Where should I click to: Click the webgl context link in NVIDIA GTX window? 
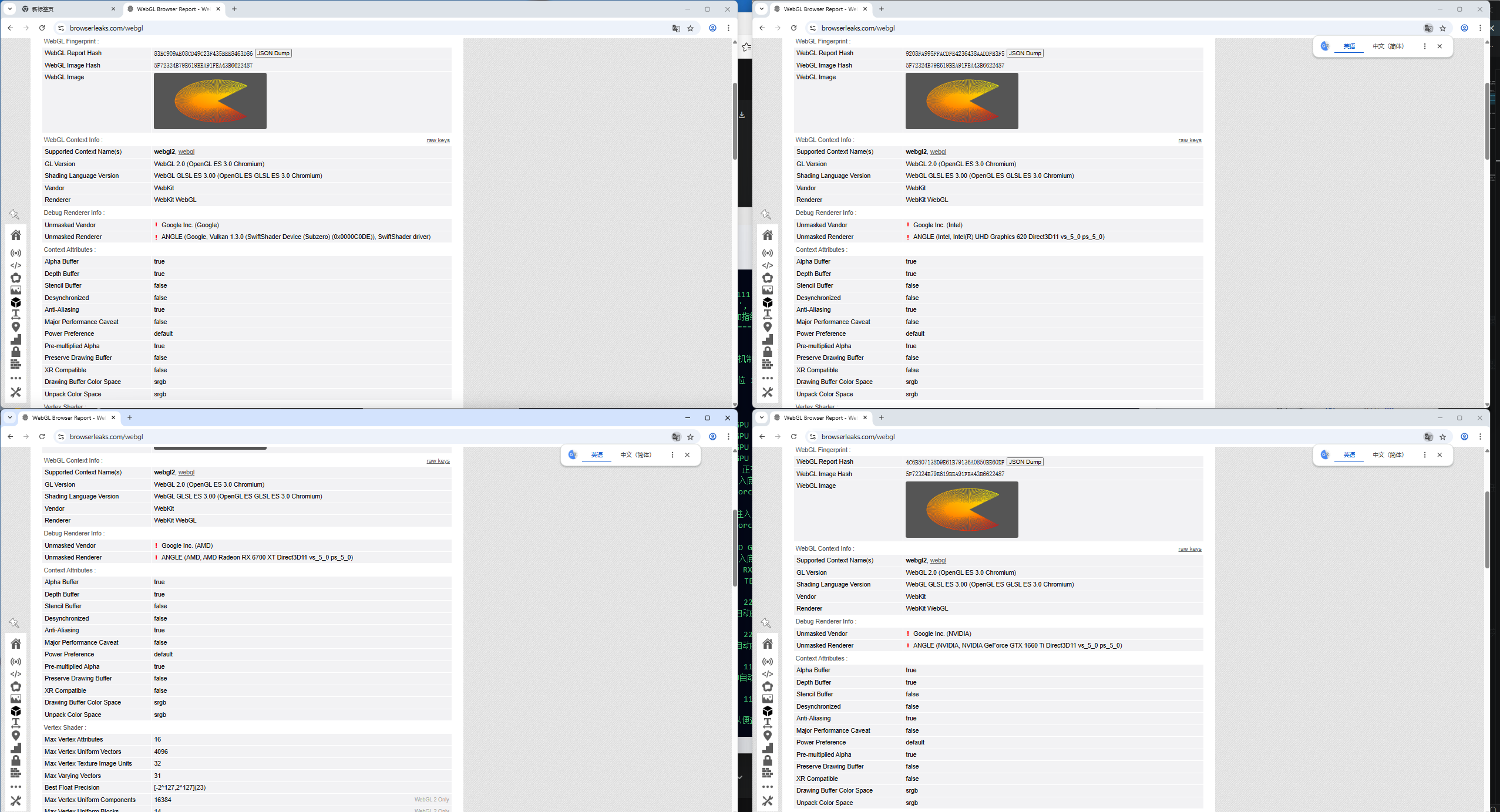click(938, 561)
